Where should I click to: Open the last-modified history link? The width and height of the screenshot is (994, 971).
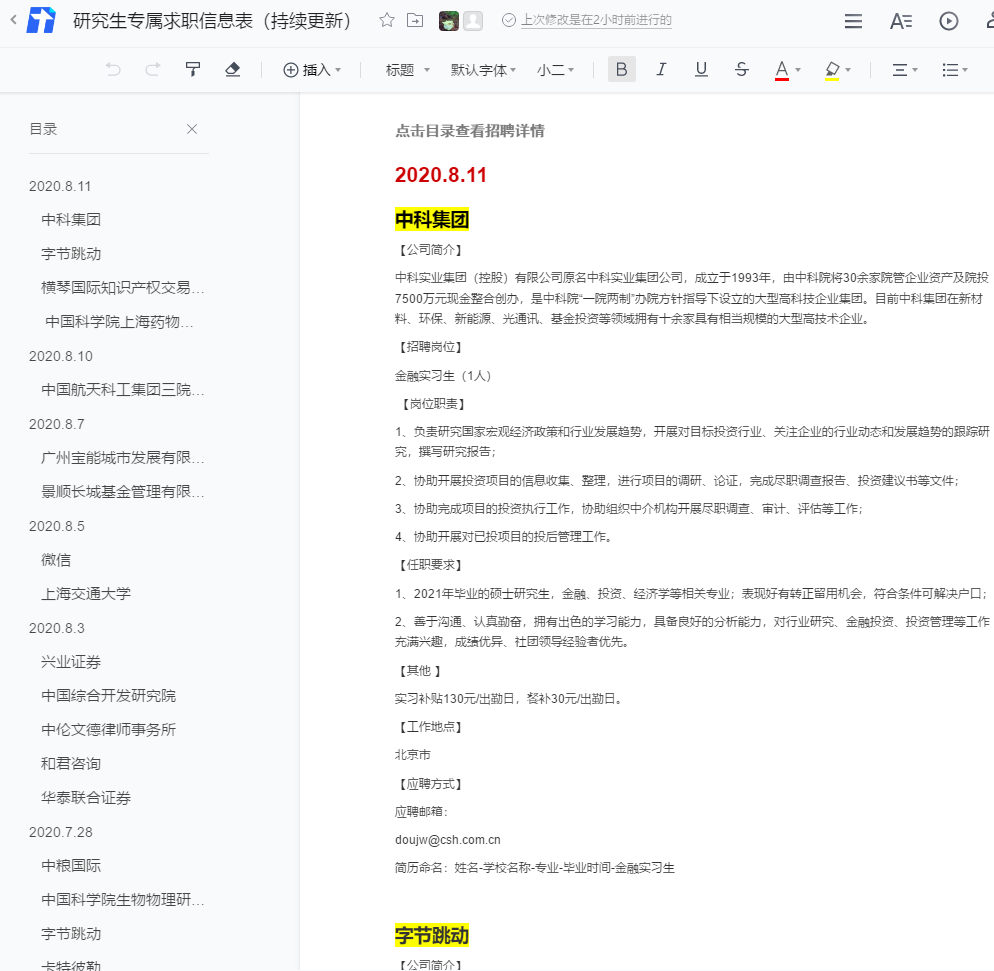pos(596,20)
